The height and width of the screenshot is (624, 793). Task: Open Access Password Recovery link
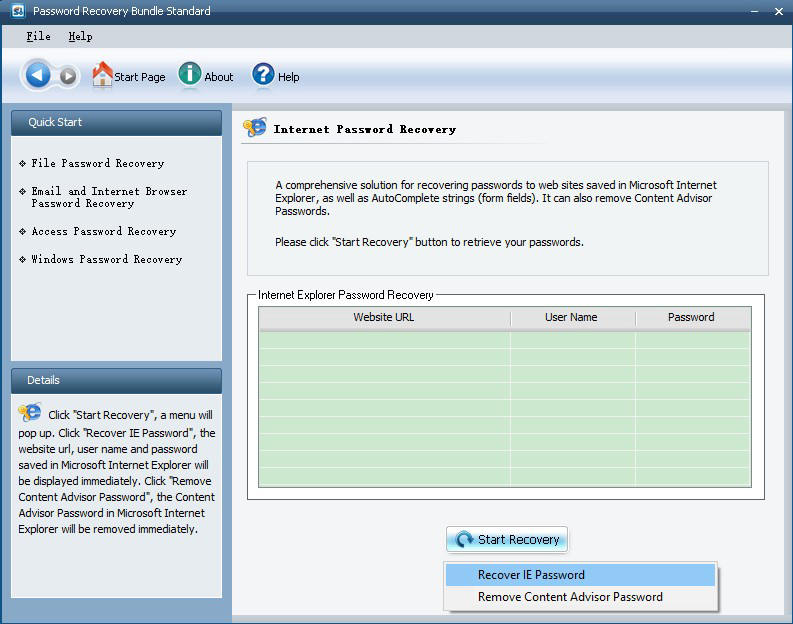[104, 232]
